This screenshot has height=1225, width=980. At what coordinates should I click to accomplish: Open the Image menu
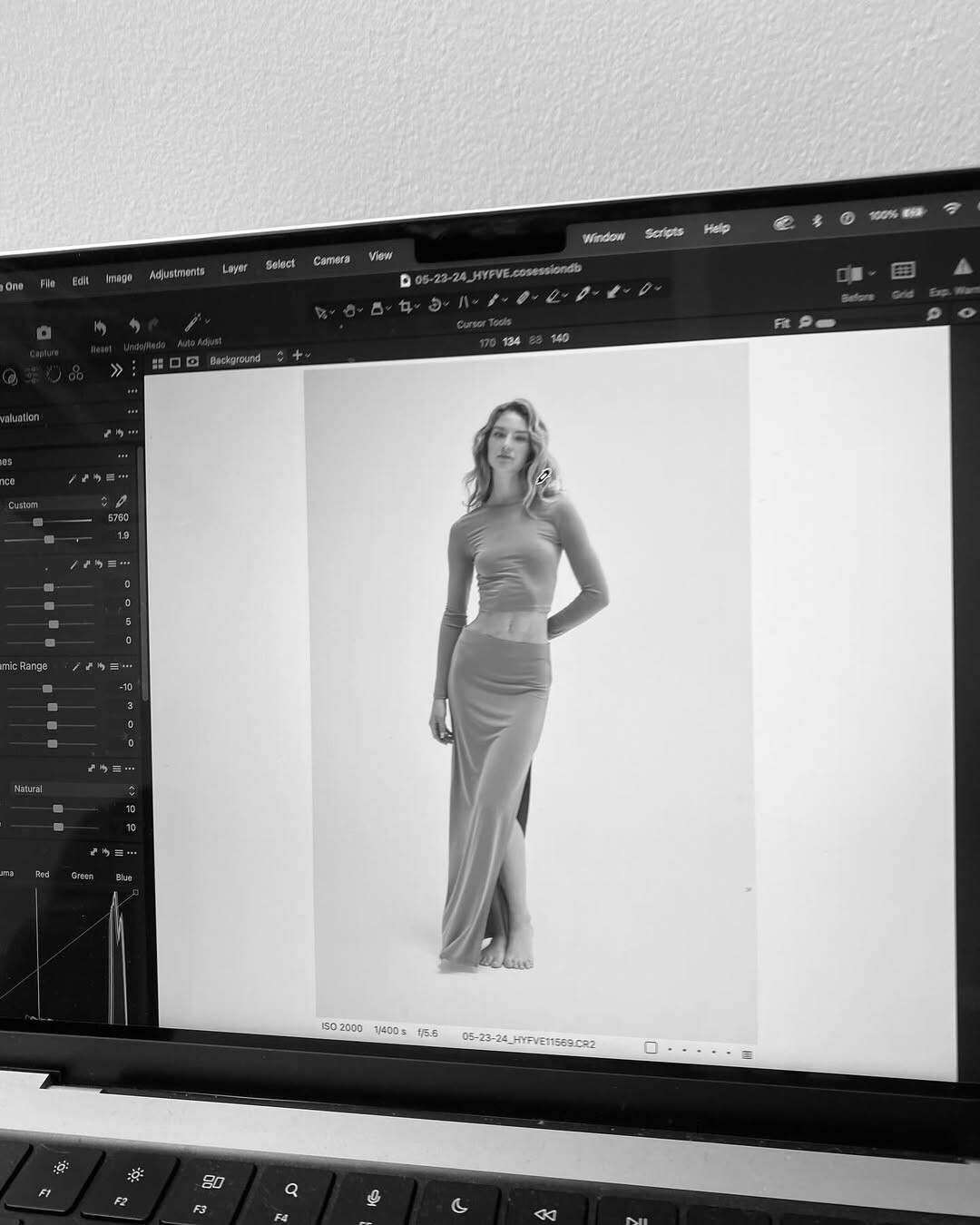click(119, 278)
